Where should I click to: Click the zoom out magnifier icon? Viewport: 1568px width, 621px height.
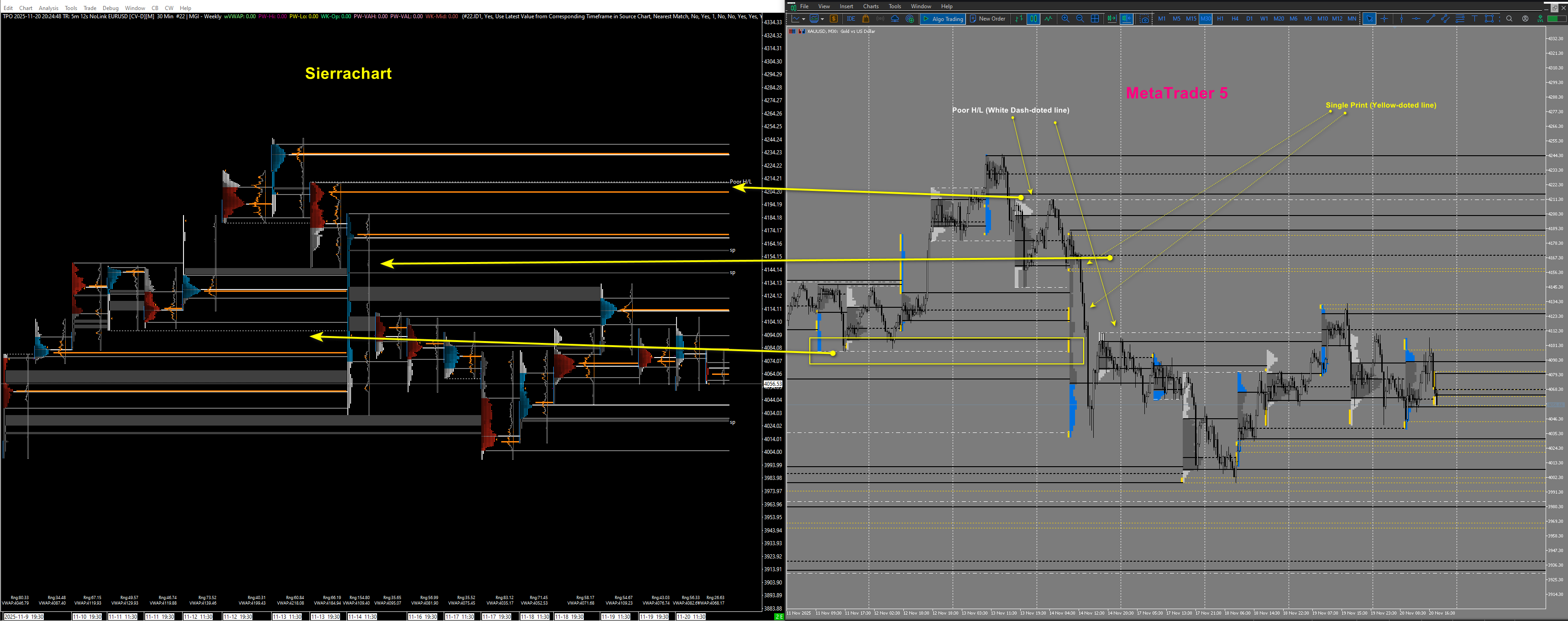coord(1080,19)
